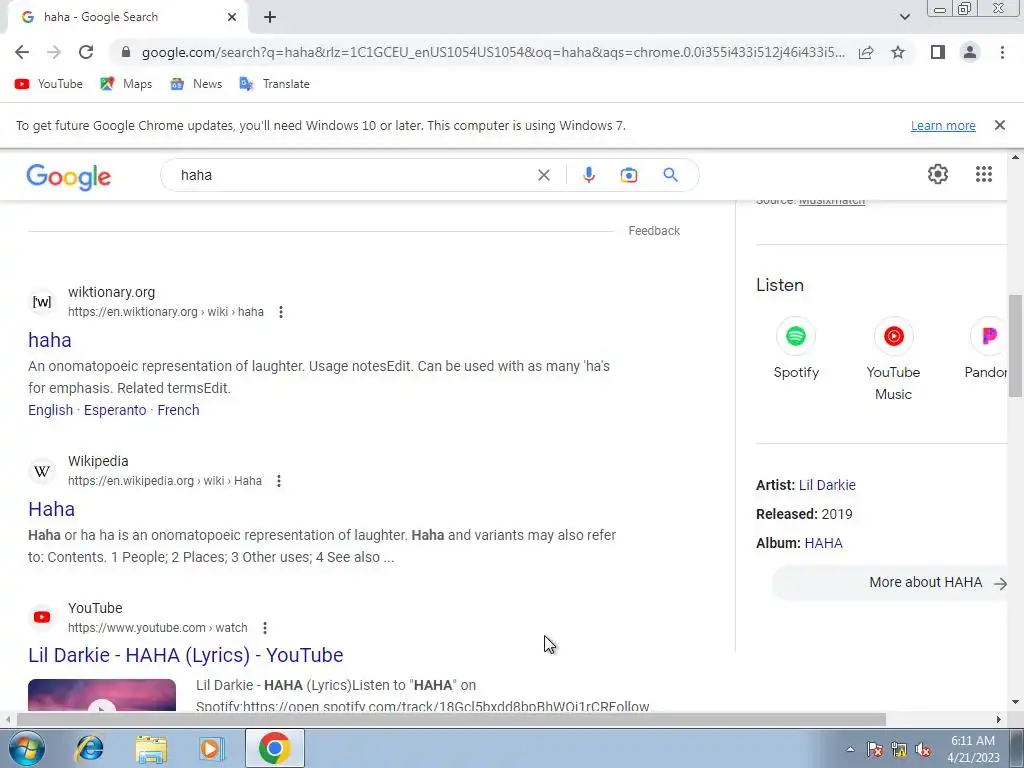
Task: Open the News bookmark
Action: [x=196, y=84]
